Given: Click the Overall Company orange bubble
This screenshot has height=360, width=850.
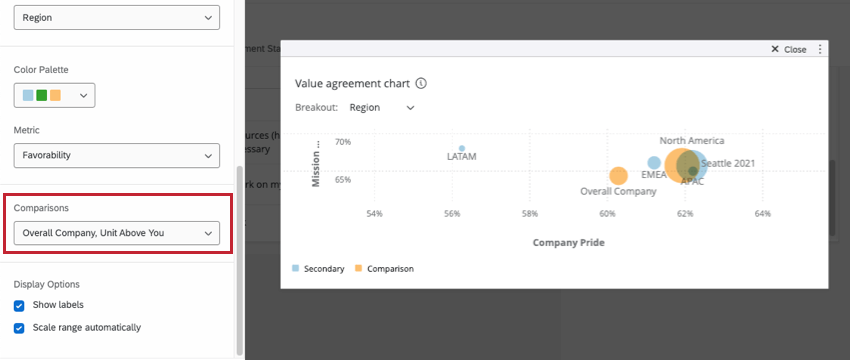Looking at the screenshot, I should click(618, 176).
